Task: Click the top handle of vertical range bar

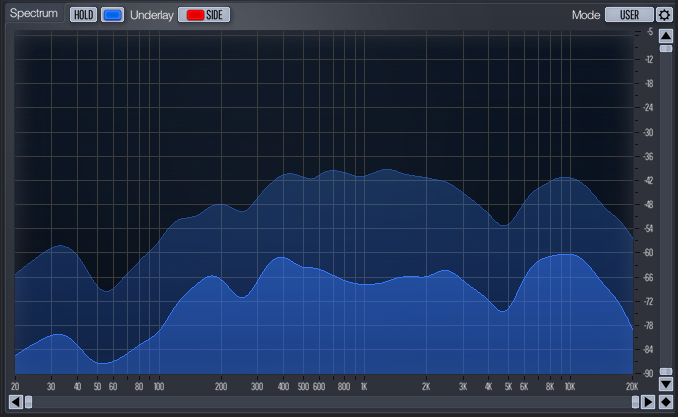Action: (666, 49)
